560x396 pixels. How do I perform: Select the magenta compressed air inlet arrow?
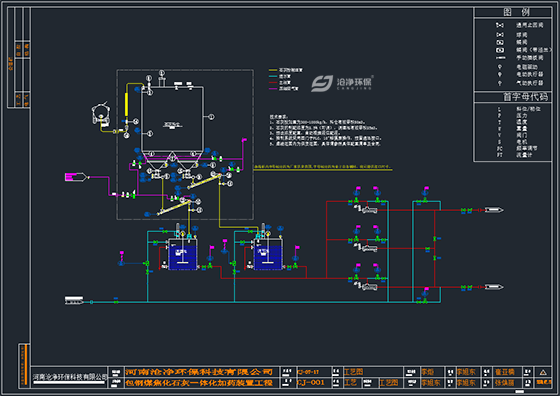click(x=76, y=177)
